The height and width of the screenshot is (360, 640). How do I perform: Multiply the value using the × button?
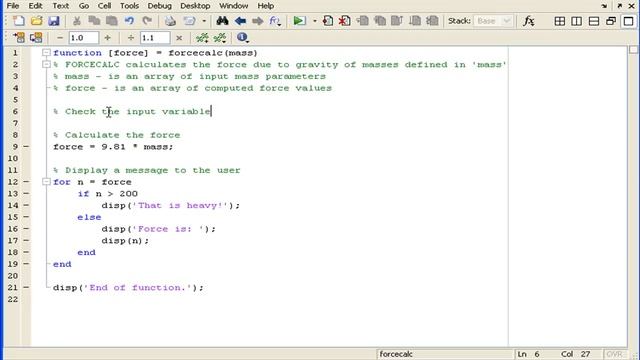click(179, 38)
